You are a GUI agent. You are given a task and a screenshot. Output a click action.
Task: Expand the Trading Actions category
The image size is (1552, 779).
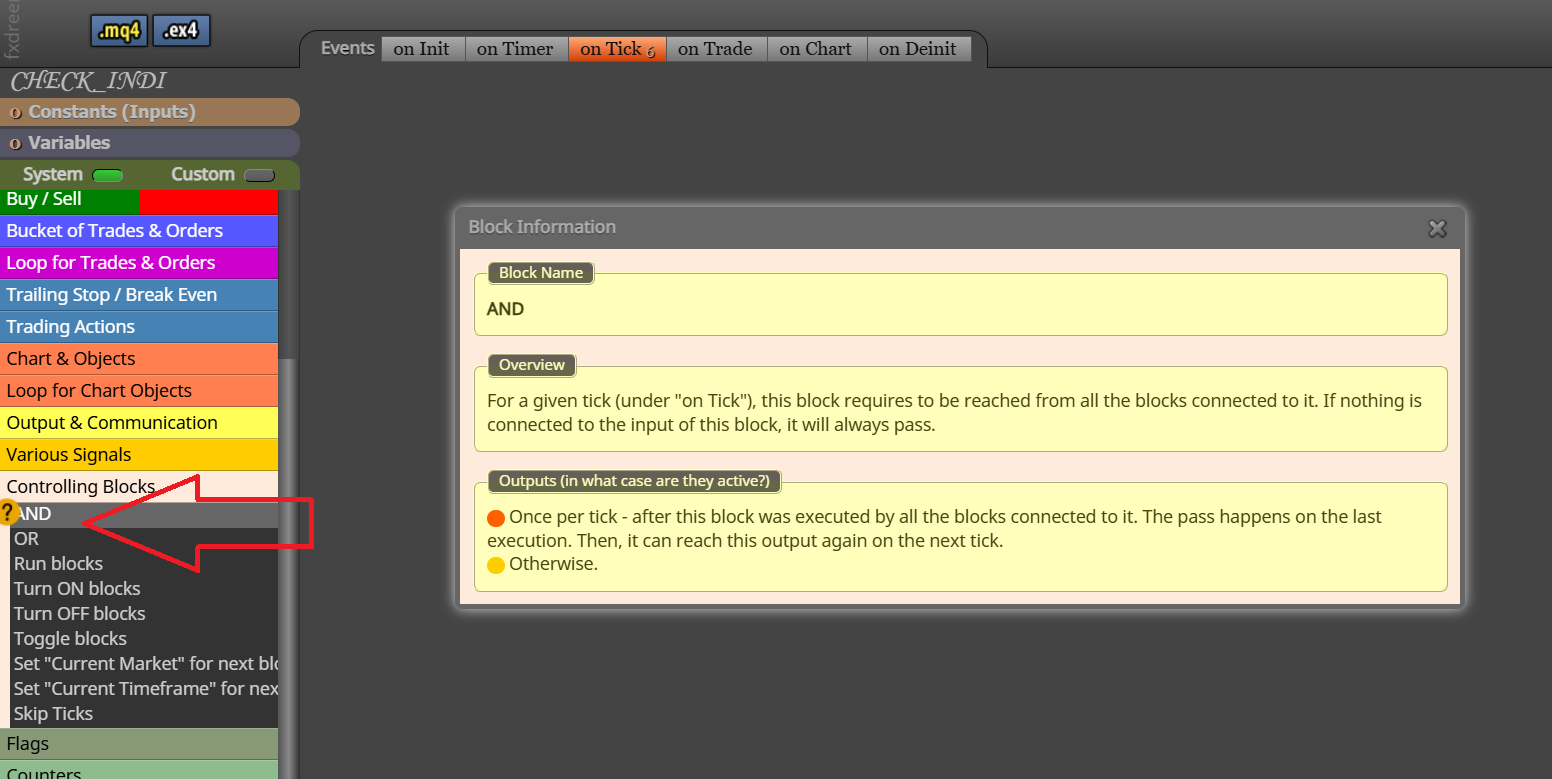click(139, 327)
